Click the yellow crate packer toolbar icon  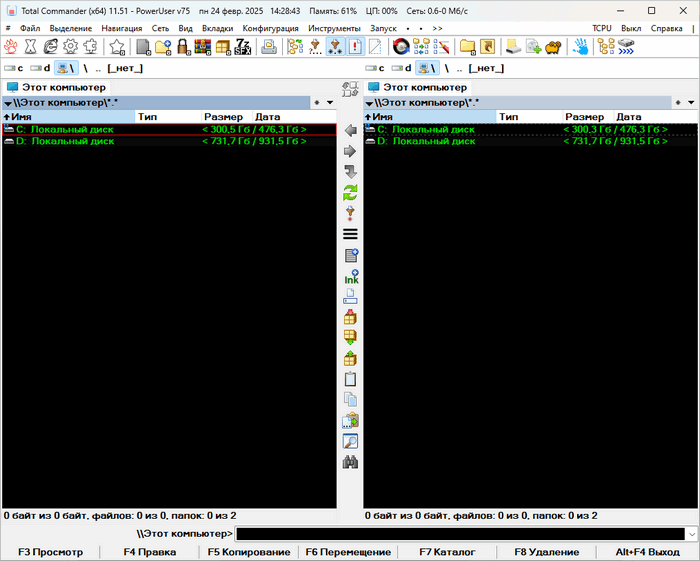pos(223,46)
